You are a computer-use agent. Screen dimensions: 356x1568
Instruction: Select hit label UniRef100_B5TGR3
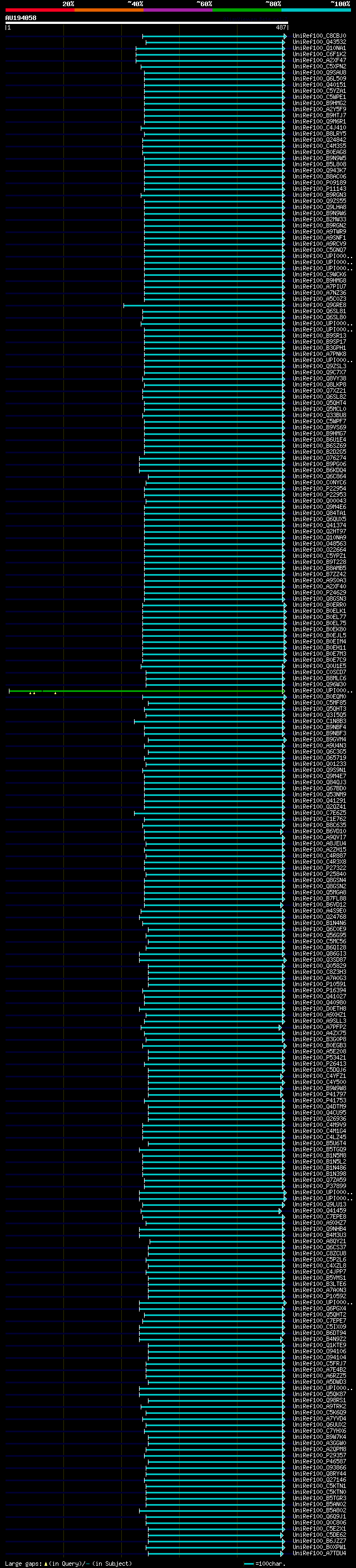[x=319, y=1498]
